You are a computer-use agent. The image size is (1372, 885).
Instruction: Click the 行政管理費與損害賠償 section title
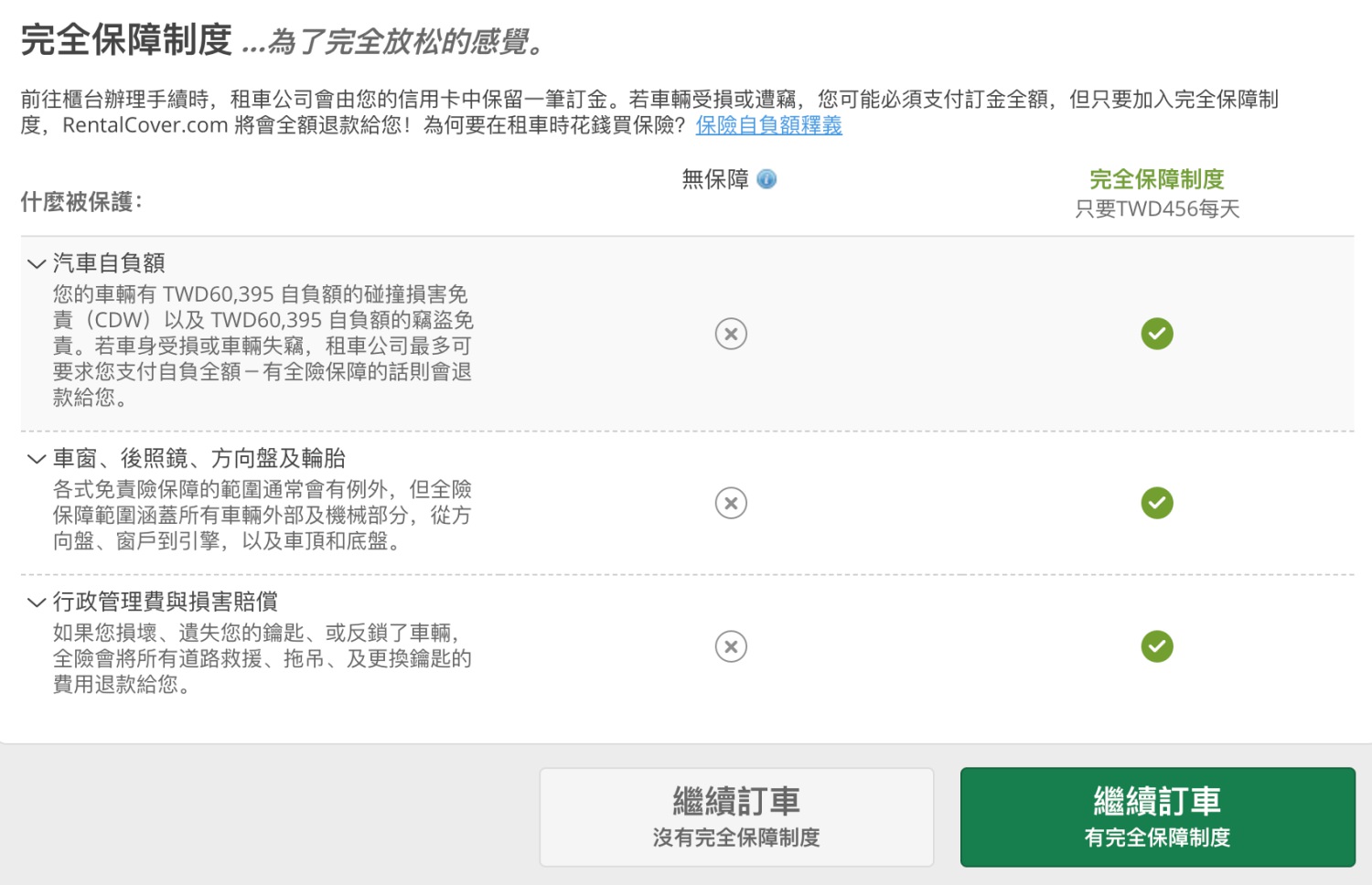[166, 602]
